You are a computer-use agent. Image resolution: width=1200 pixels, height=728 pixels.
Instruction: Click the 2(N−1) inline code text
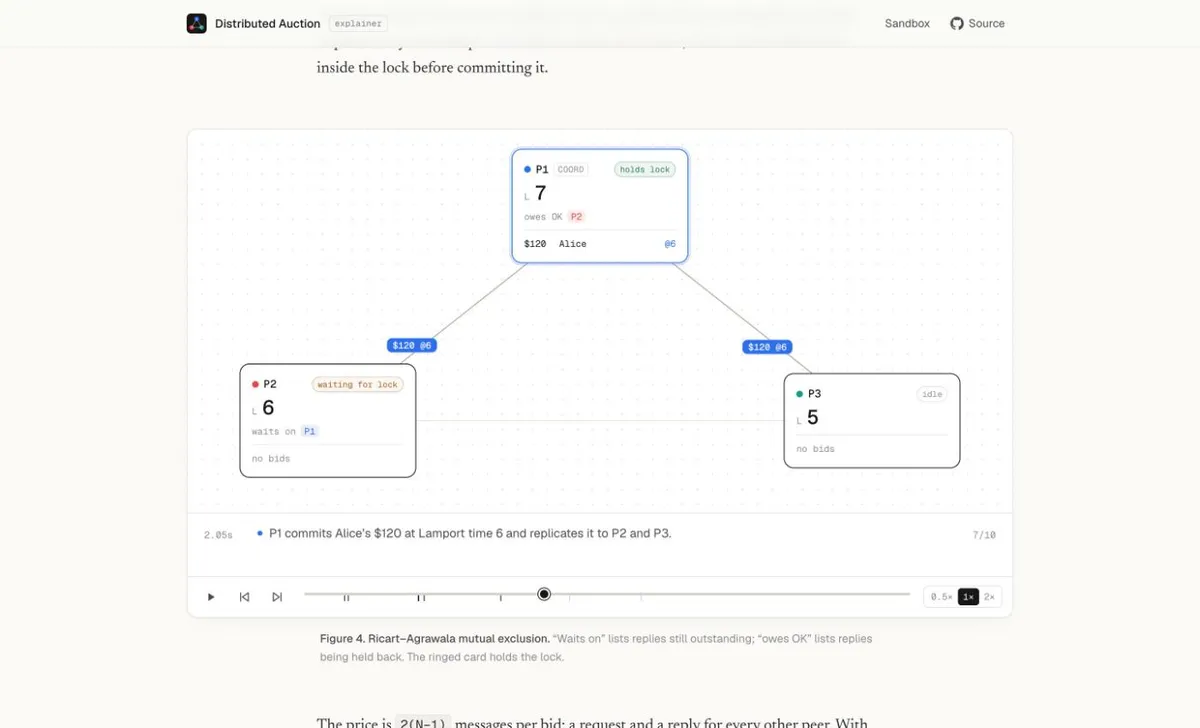(423, 722)
